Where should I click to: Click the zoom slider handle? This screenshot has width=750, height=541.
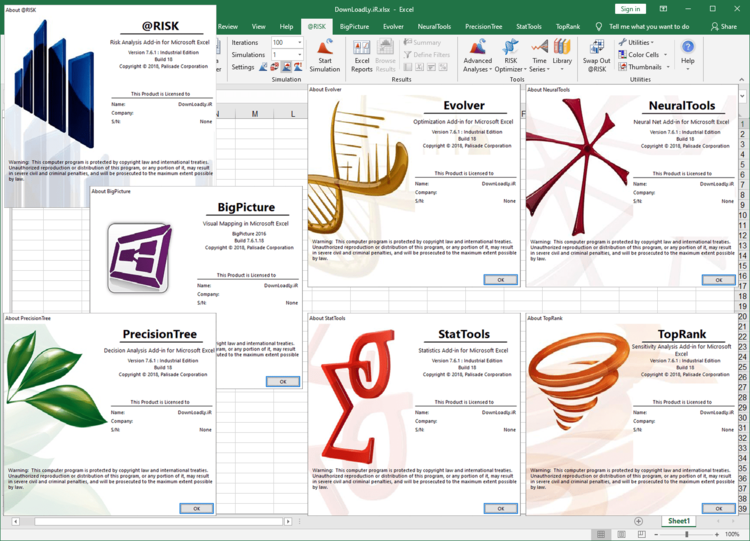pyautogui.click(x=687, y=534)
